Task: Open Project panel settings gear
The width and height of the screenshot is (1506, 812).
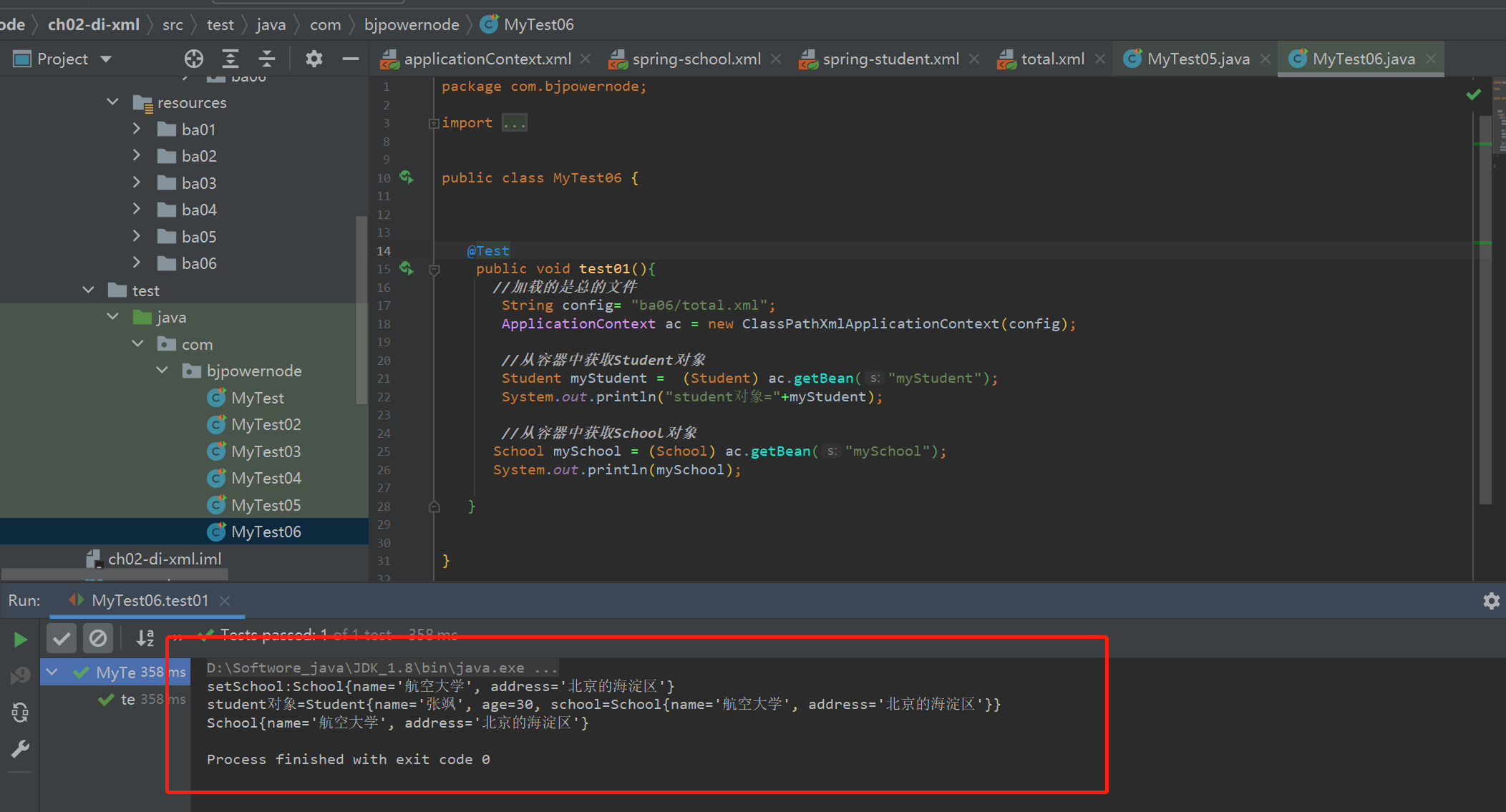Action: tap(314, 59)
